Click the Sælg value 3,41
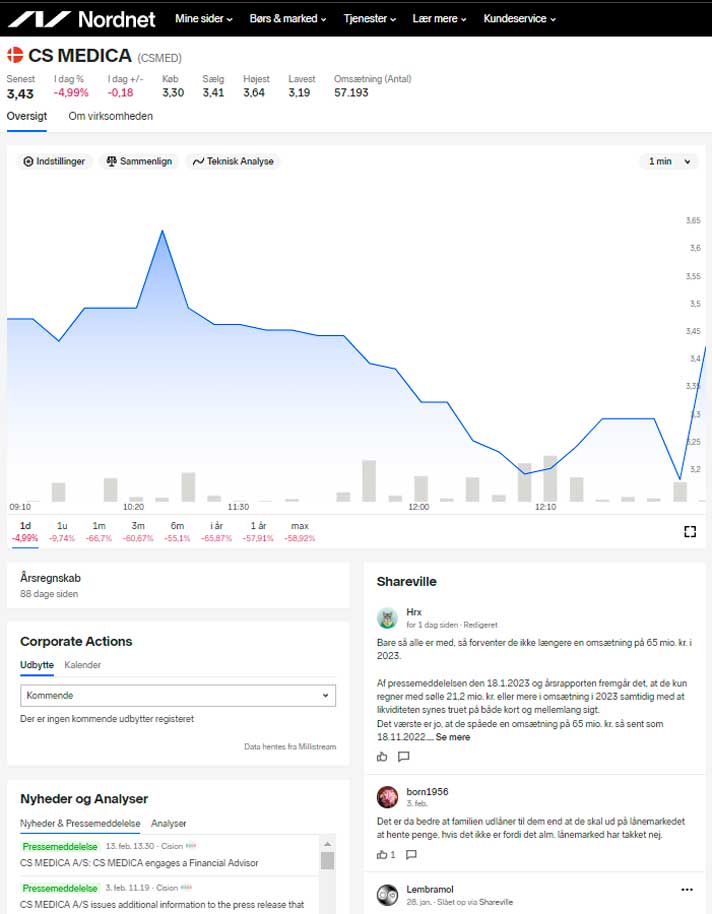Viewport: 712px width, 914px height. click(x=213, y=93)
